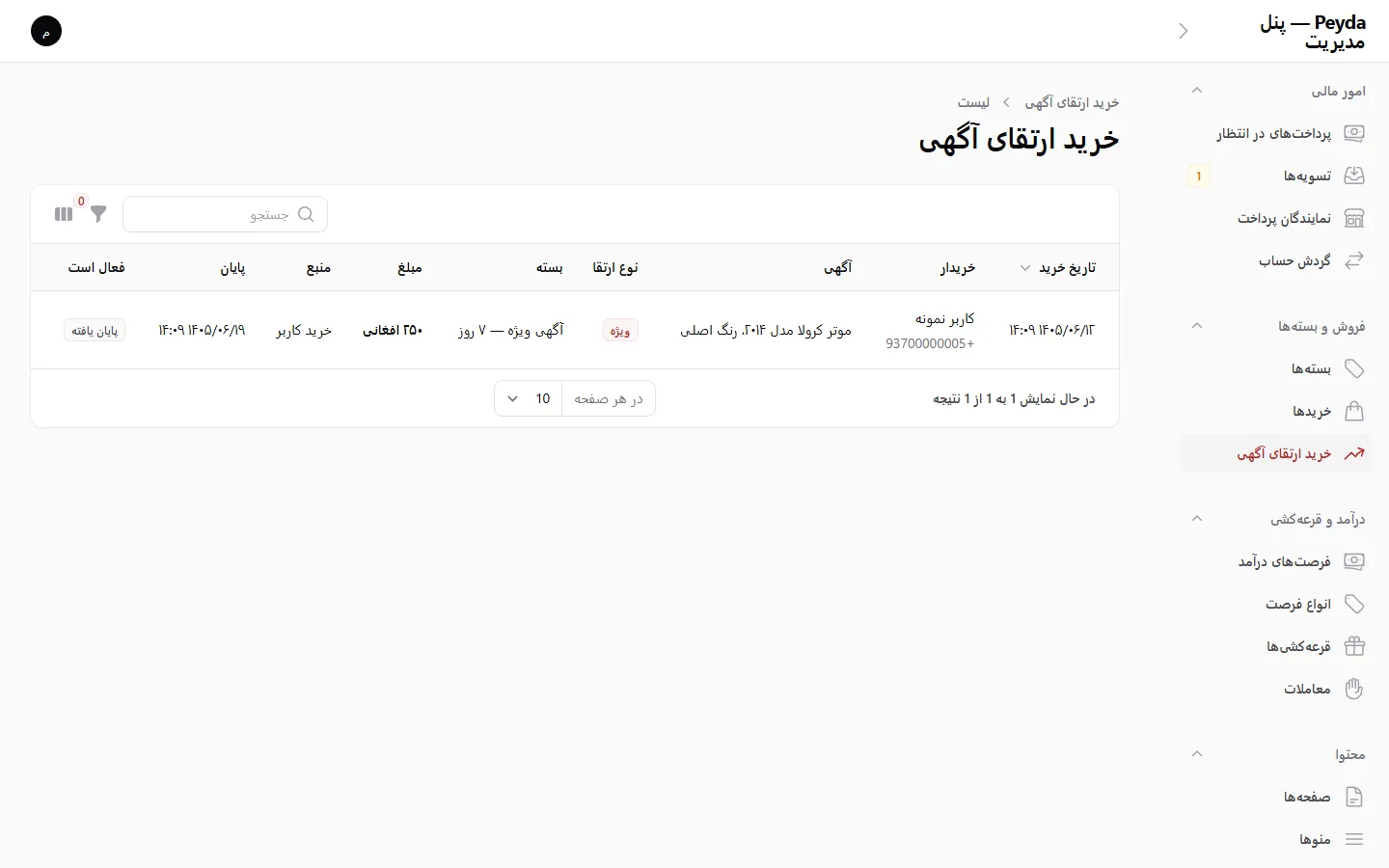1389x868 pixels.
Task: Click the صفحه‌ها document icon
Action: point(1354,797)
